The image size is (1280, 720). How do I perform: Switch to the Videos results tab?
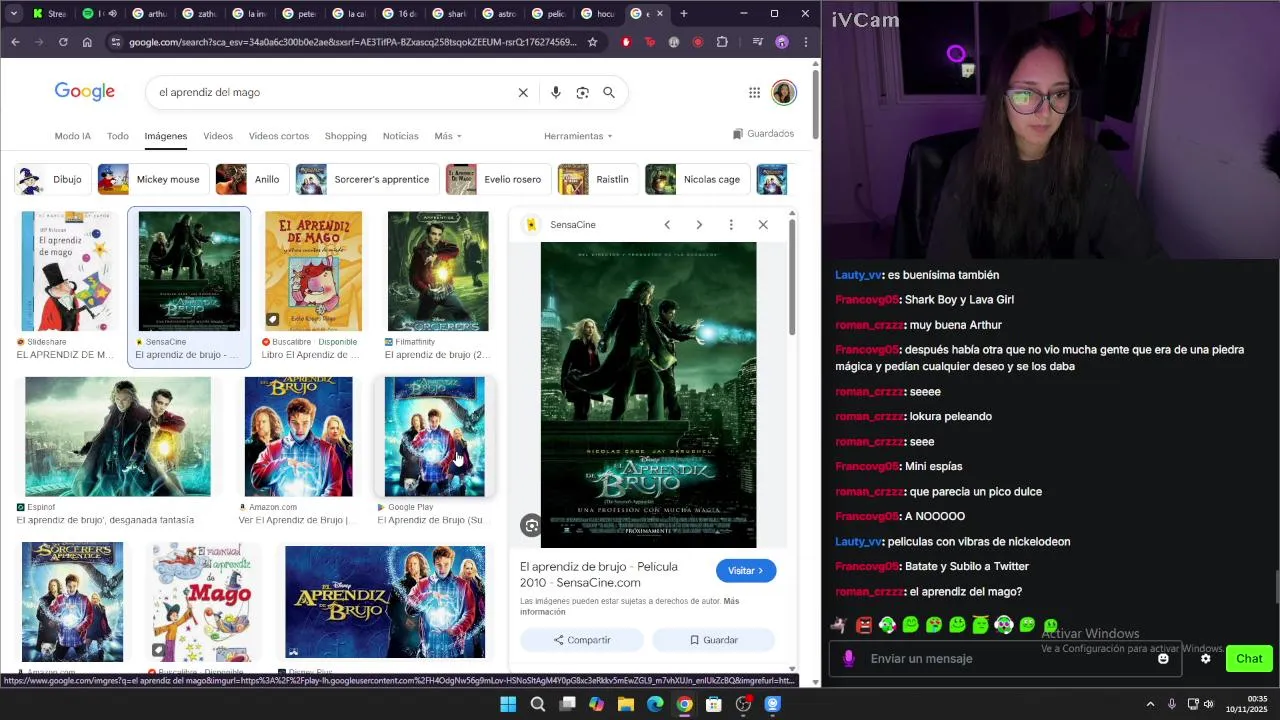pos(218,136)
